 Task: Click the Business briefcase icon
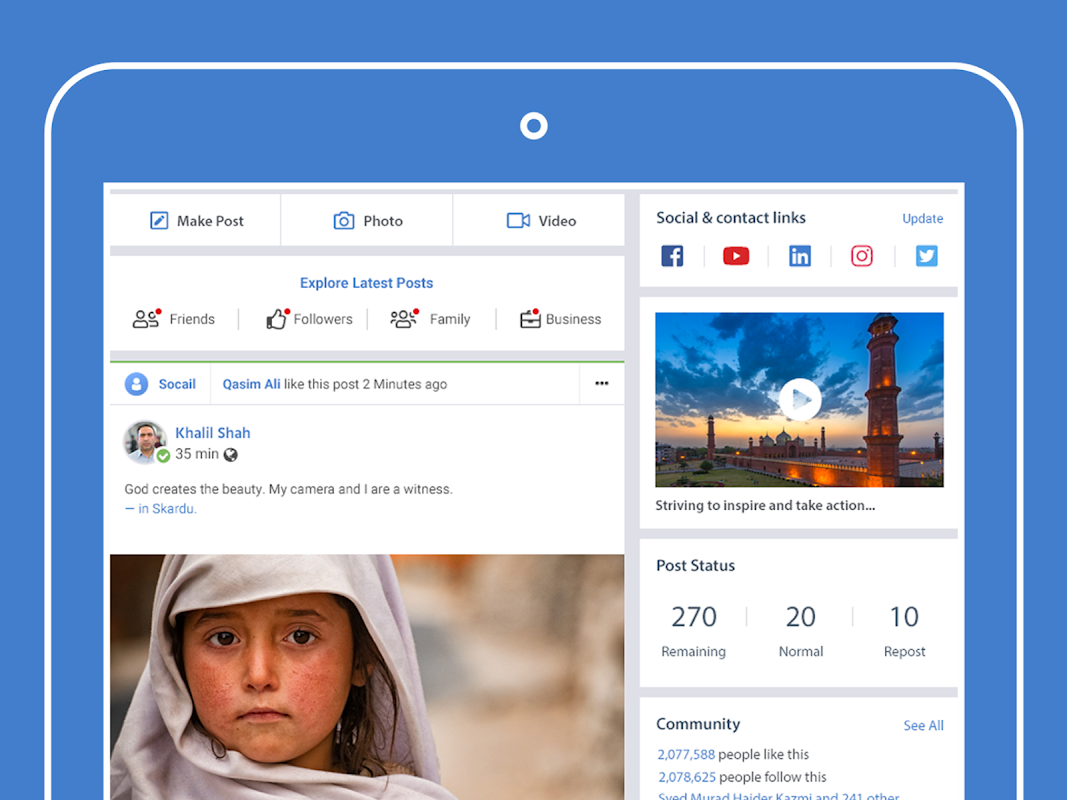(x=530, y=318)
